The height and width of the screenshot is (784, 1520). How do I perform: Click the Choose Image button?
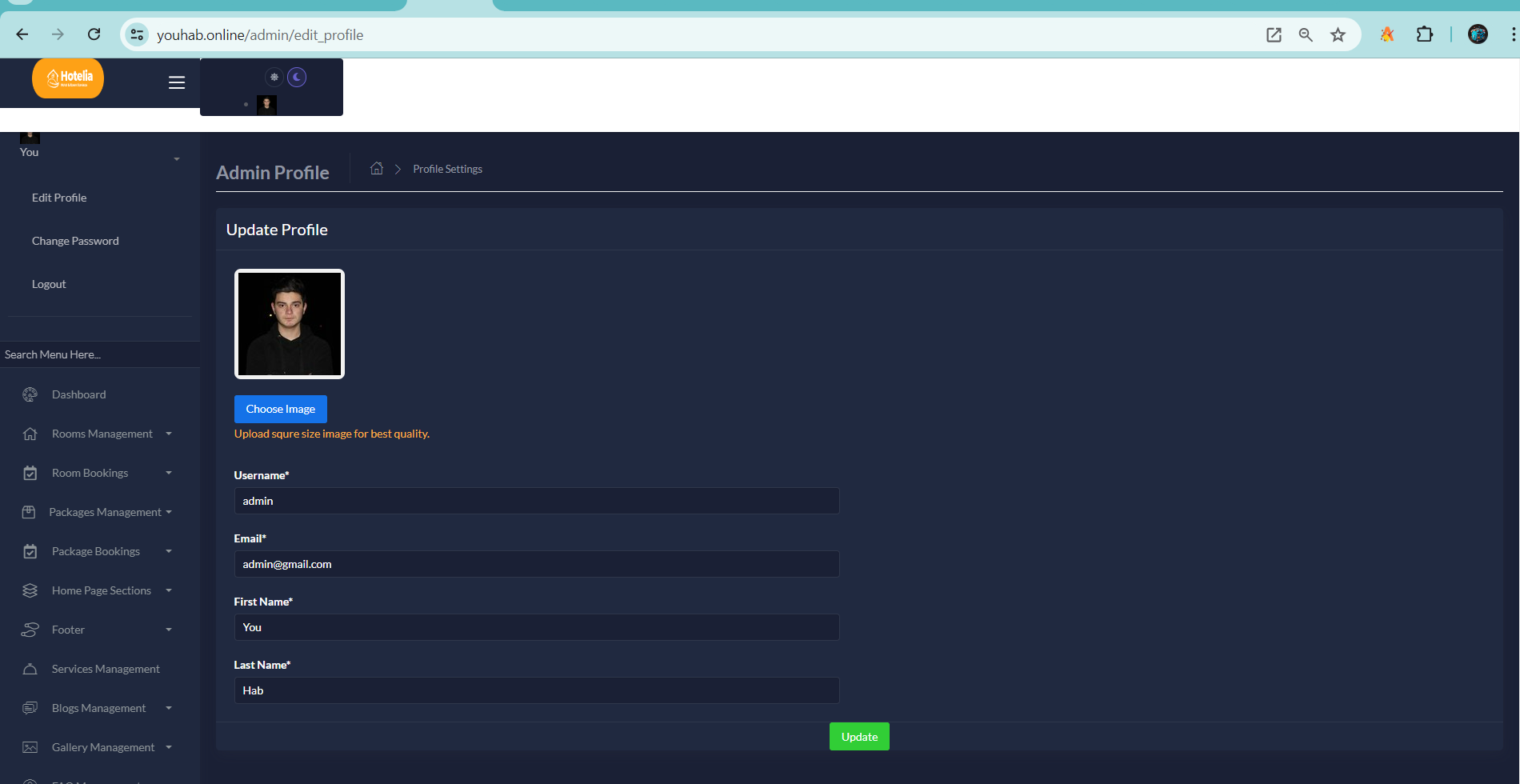click(281, 409)
